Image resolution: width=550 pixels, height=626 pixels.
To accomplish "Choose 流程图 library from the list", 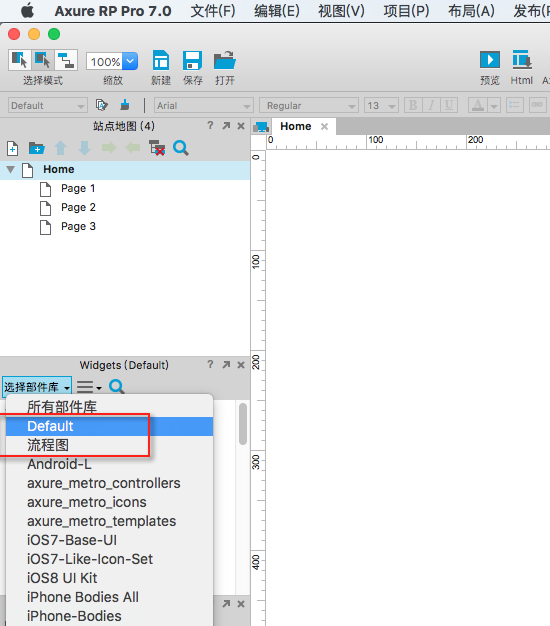I will pos(109,445).
